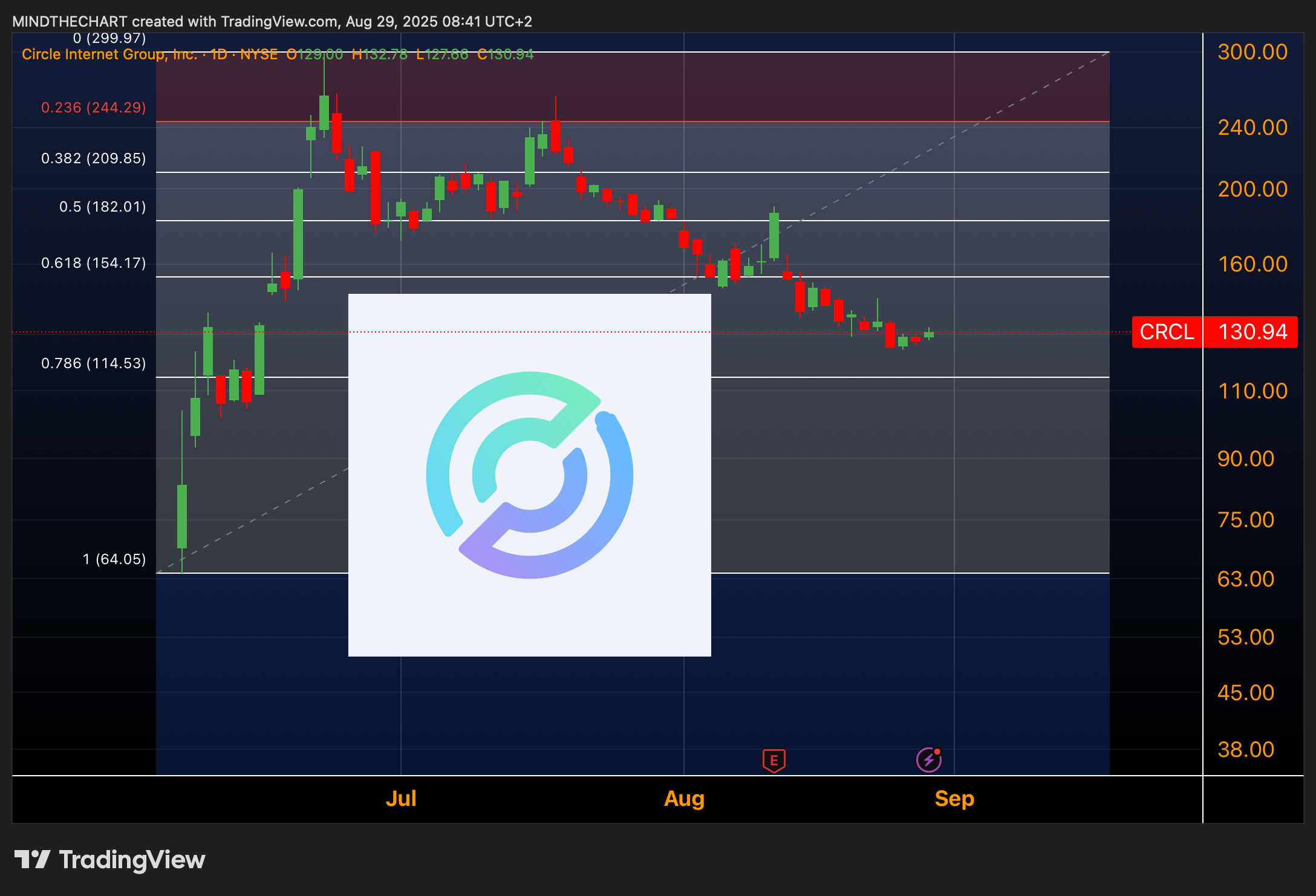Click the Jul label on time axis
The width and height of the screenshot is (1316, 896).
[x=400, y=799]
